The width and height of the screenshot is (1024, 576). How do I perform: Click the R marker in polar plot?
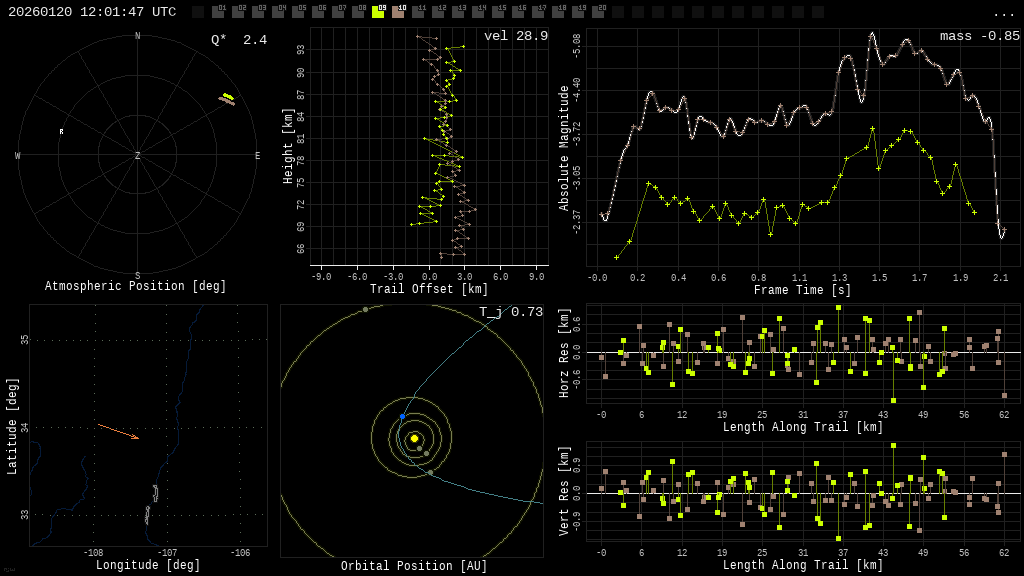click(61, 132)
